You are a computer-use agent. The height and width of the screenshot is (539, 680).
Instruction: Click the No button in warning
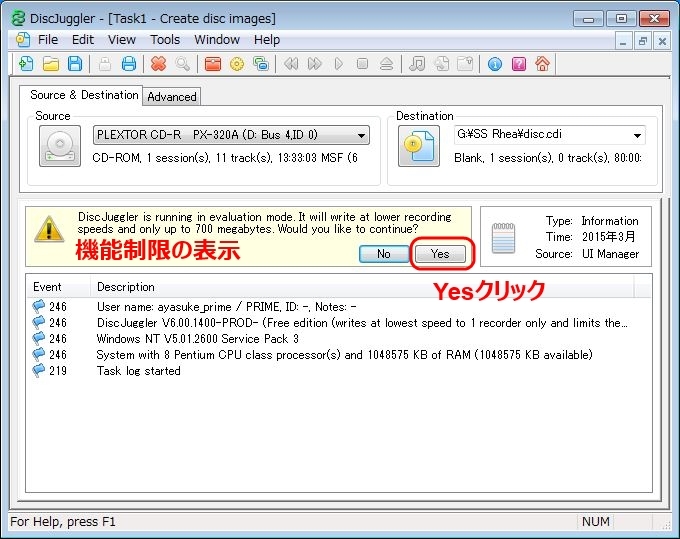[384, 254]
